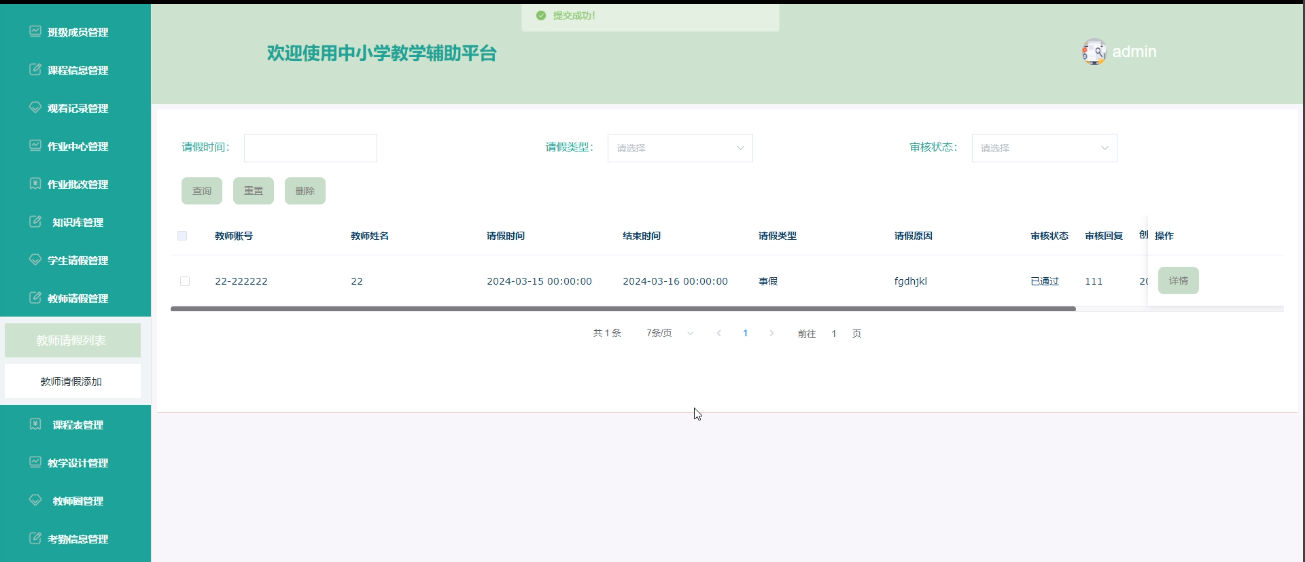This screenshot has height=562, width=1305.
Task: Click the icon beside 观看记录管理
Action: click(x=36, y=108)
